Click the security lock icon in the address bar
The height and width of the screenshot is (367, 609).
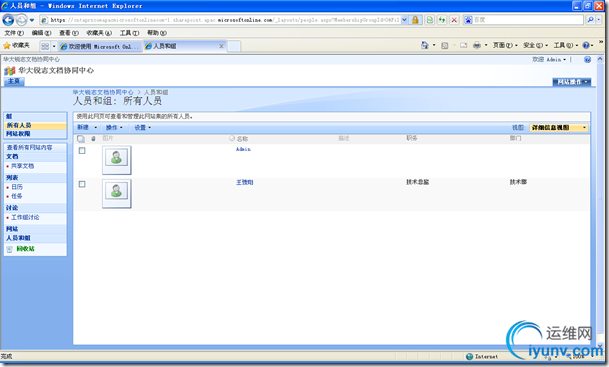(x=415, y=20)
